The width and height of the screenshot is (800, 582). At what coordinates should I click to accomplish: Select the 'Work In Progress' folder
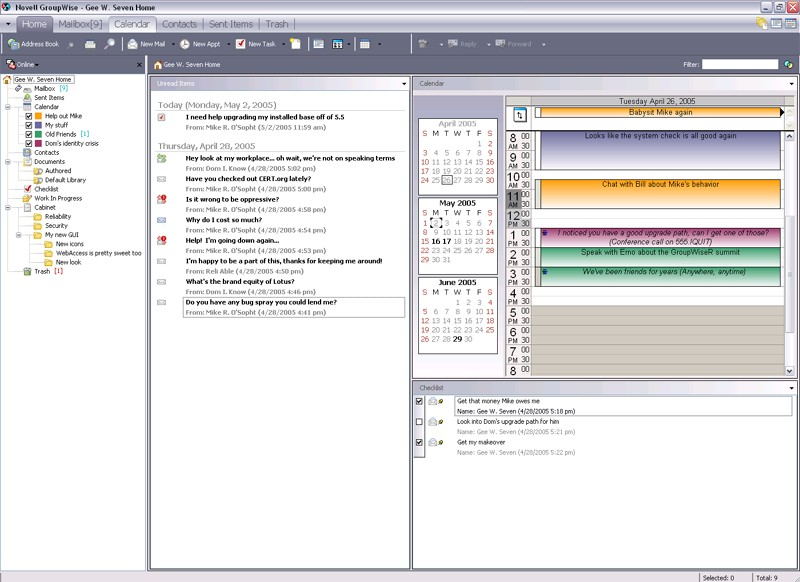pos(58,198)
